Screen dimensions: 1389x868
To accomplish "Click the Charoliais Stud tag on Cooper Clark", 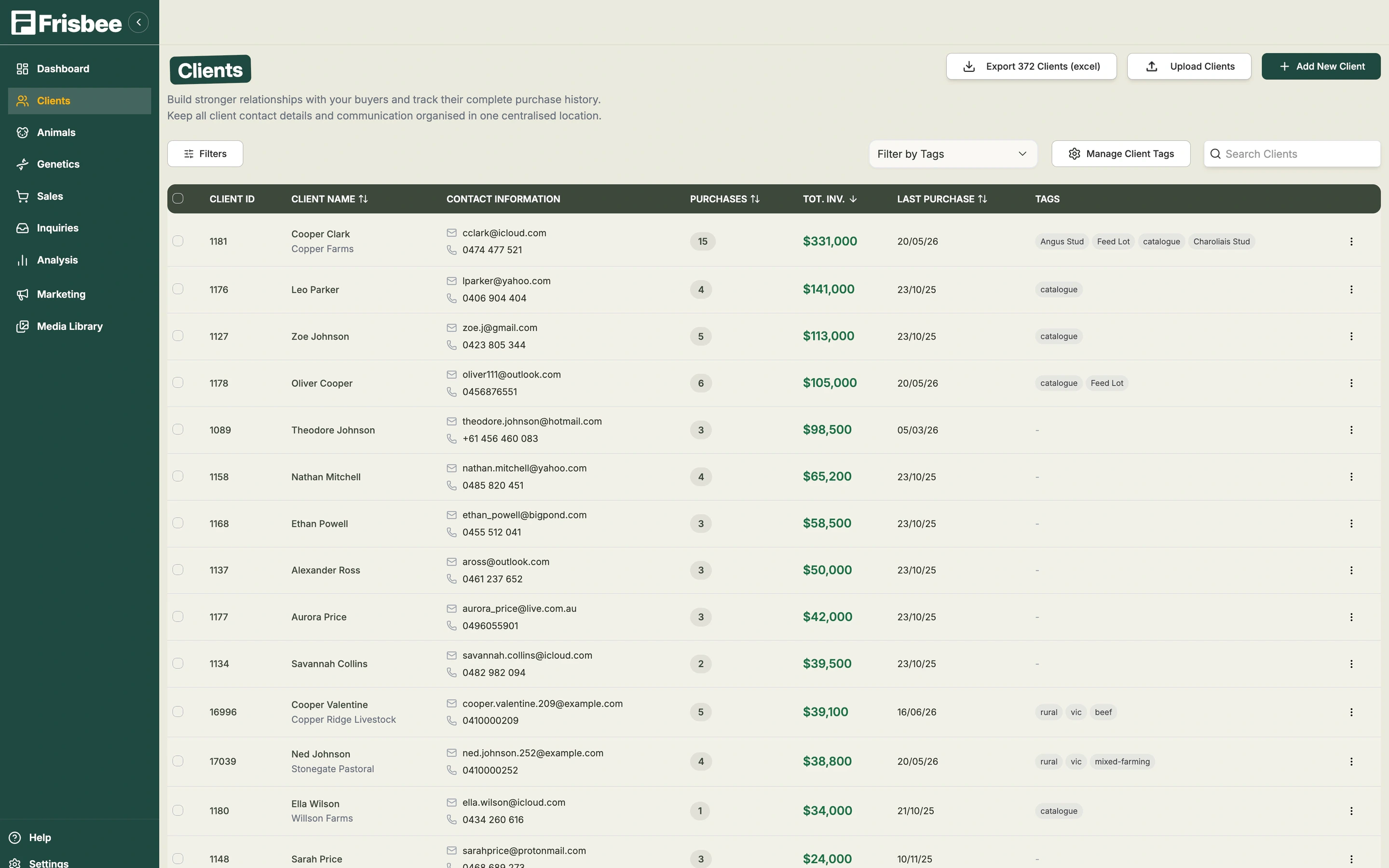I will tap(1221, 242).
